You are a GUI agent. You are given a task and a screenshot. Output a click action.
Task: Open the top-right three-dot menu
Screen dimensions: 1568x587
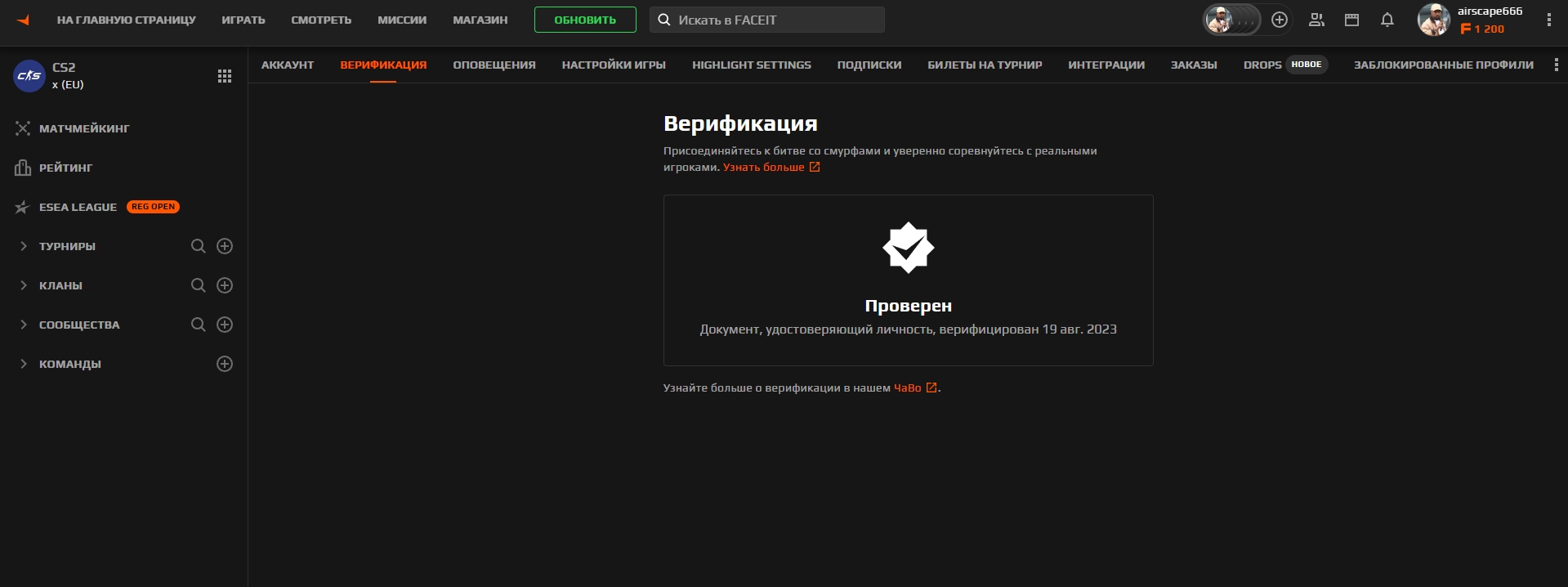(1548, 20)
